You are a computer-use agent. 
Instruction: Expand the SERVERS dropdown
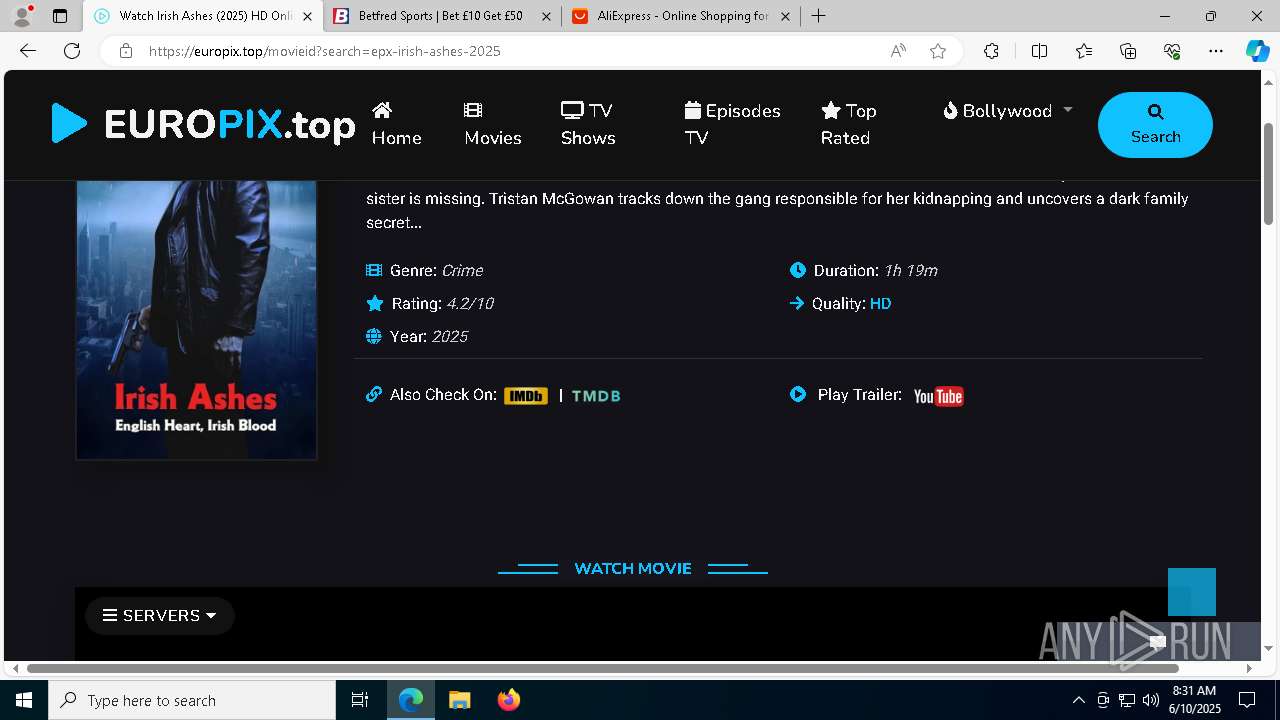tap(160, 616)
